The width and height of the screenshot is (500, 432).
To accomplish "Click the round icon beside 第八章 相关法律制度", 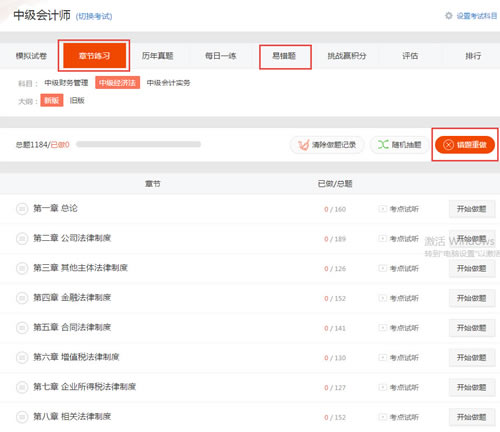I will point(22,417).
